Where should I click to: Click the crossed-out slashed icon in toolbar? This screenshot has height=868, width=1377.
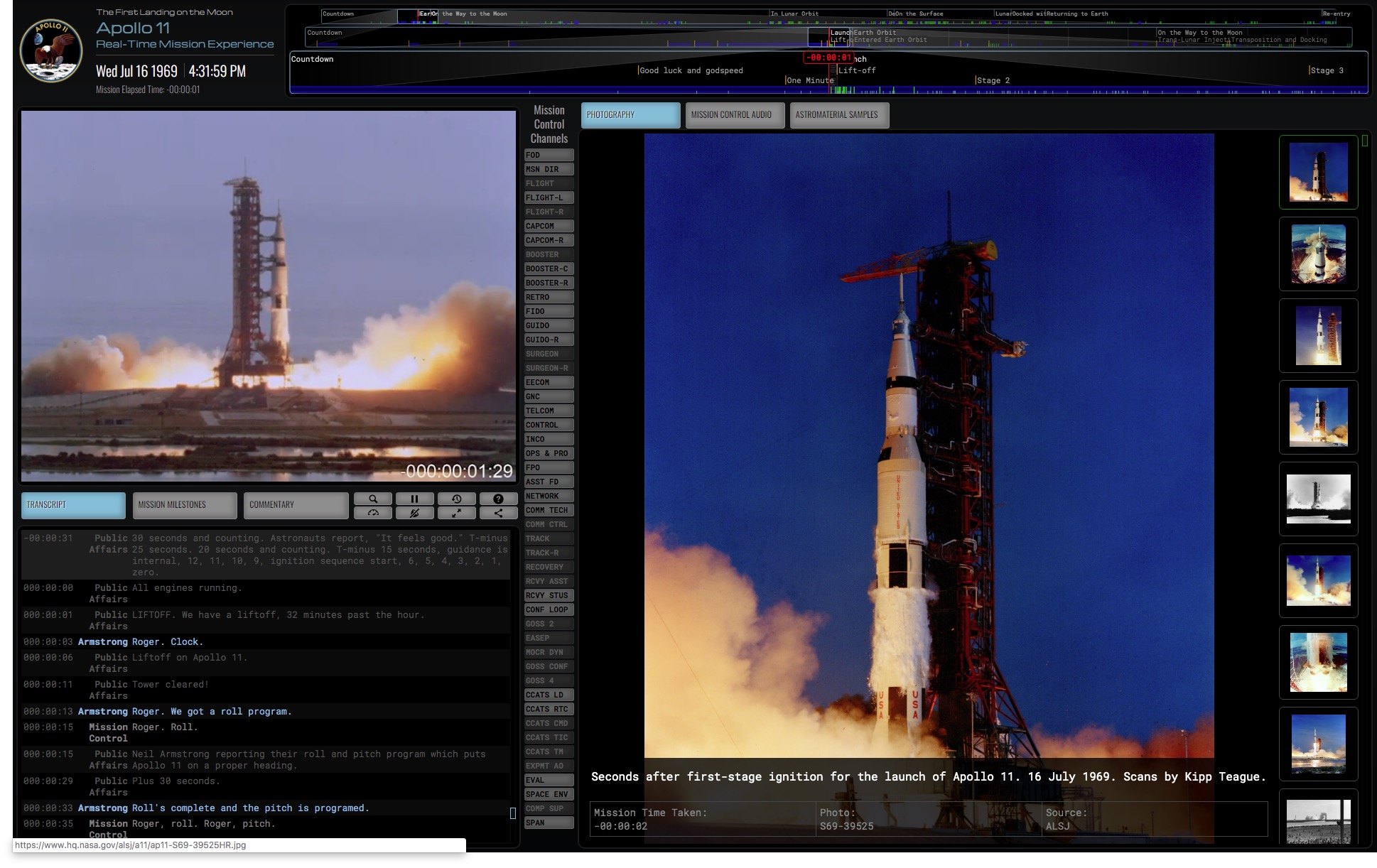pyautogui.click(x=414, y=512)
